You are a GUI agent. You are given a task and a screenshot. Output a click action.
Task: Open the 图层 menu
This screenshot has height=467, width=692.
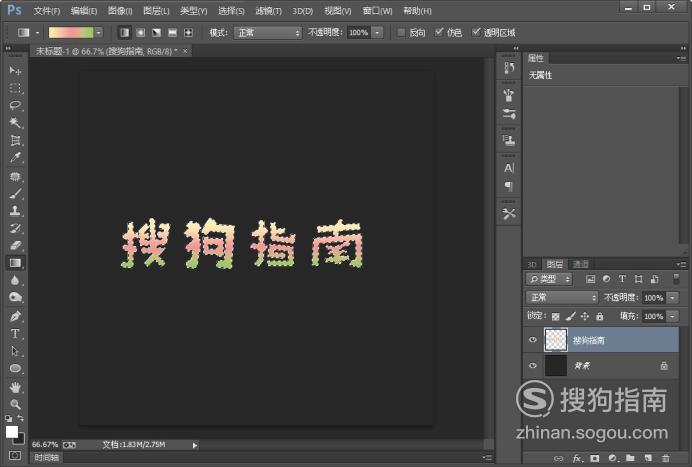[x=156, y=11]
